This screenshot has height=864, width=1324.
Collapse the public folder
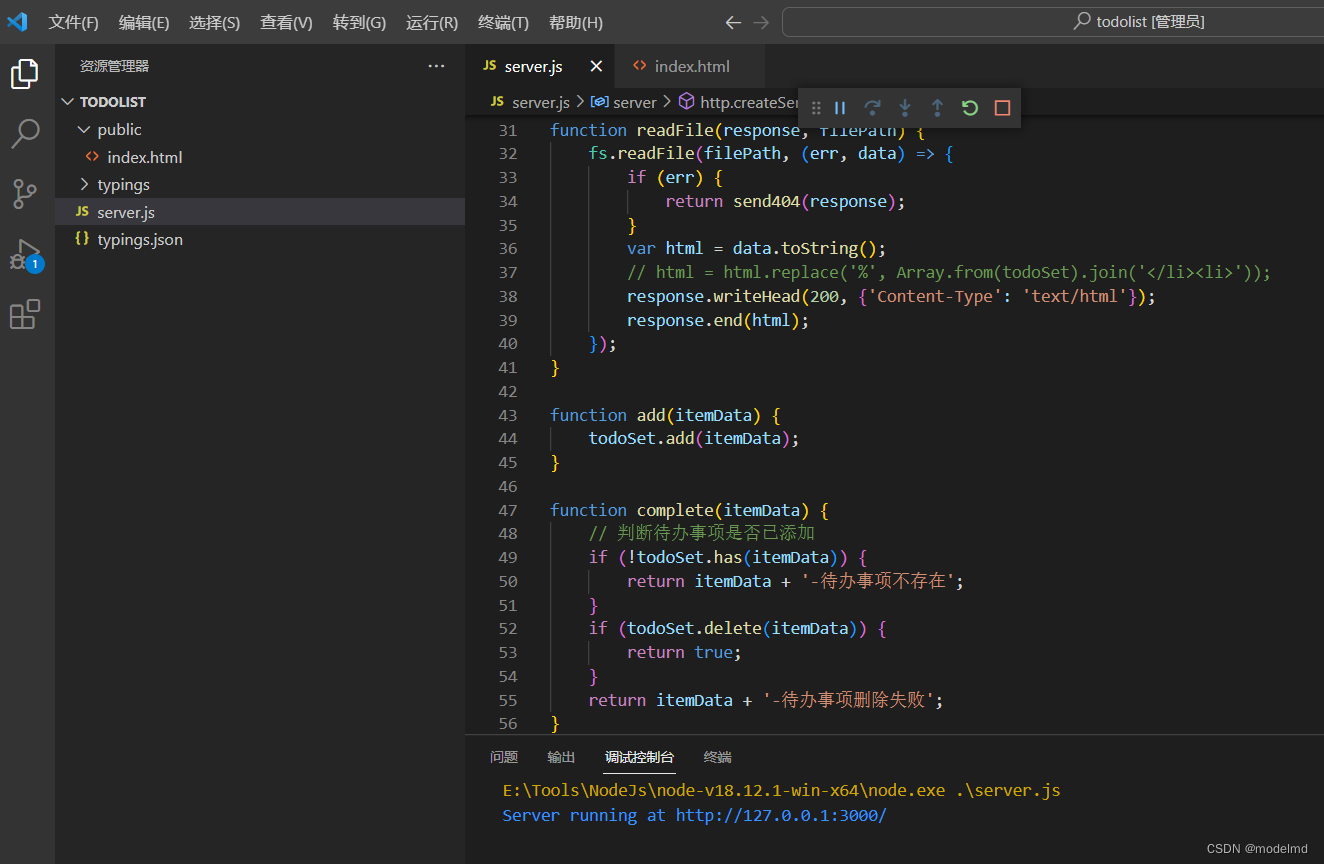(260, 130)
